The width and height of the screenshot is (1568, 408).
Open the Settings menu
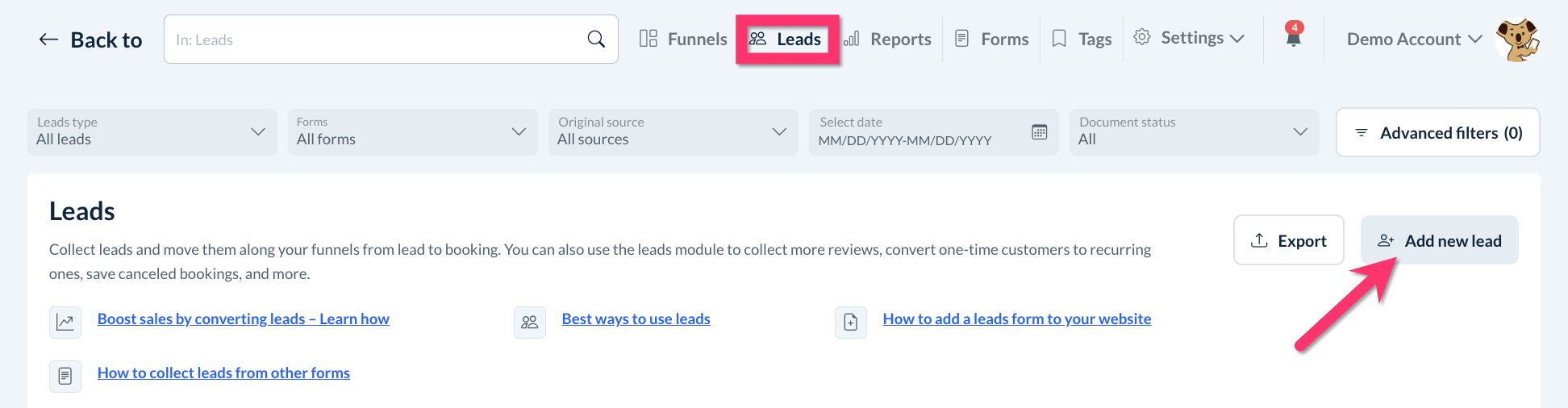[x=1190, y=38]
